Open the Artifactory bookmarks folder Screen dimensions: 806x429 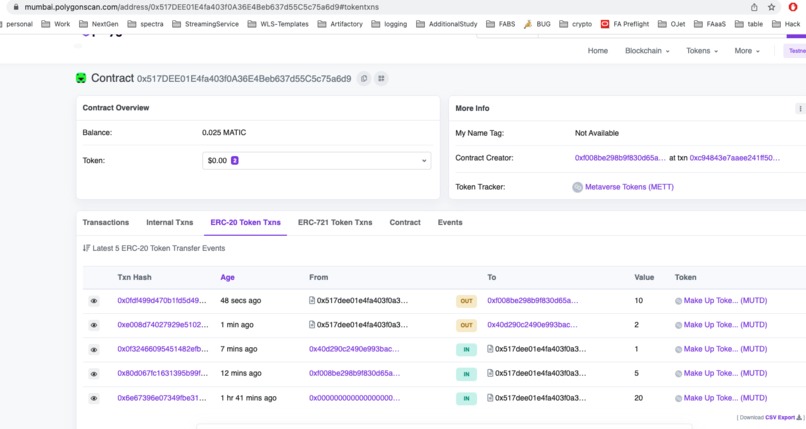(x=340, y=24)
